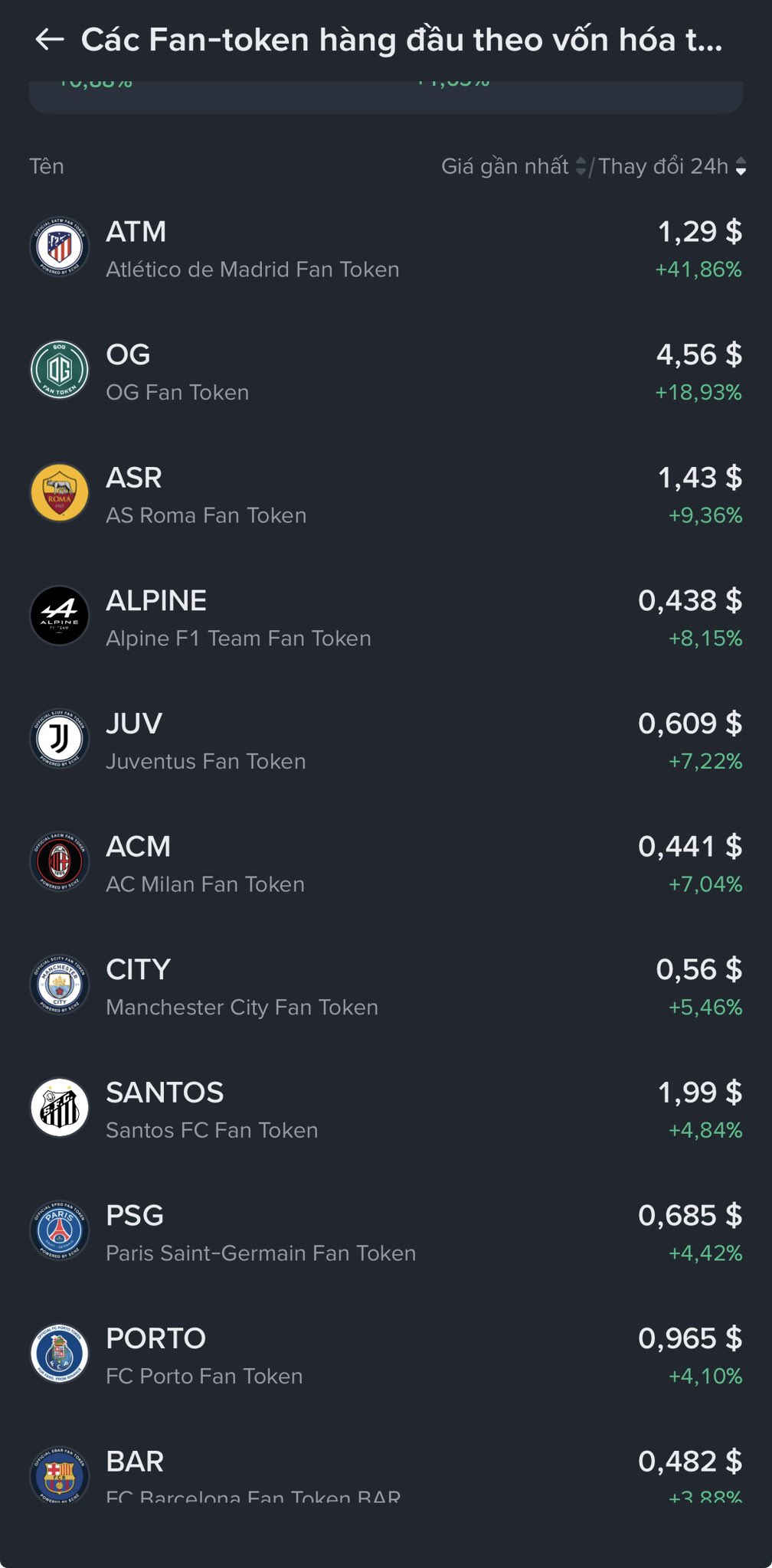This screenshot has height=1568, width=772.
Task: Sort by the Tên column header
Action: pos(47,166)
